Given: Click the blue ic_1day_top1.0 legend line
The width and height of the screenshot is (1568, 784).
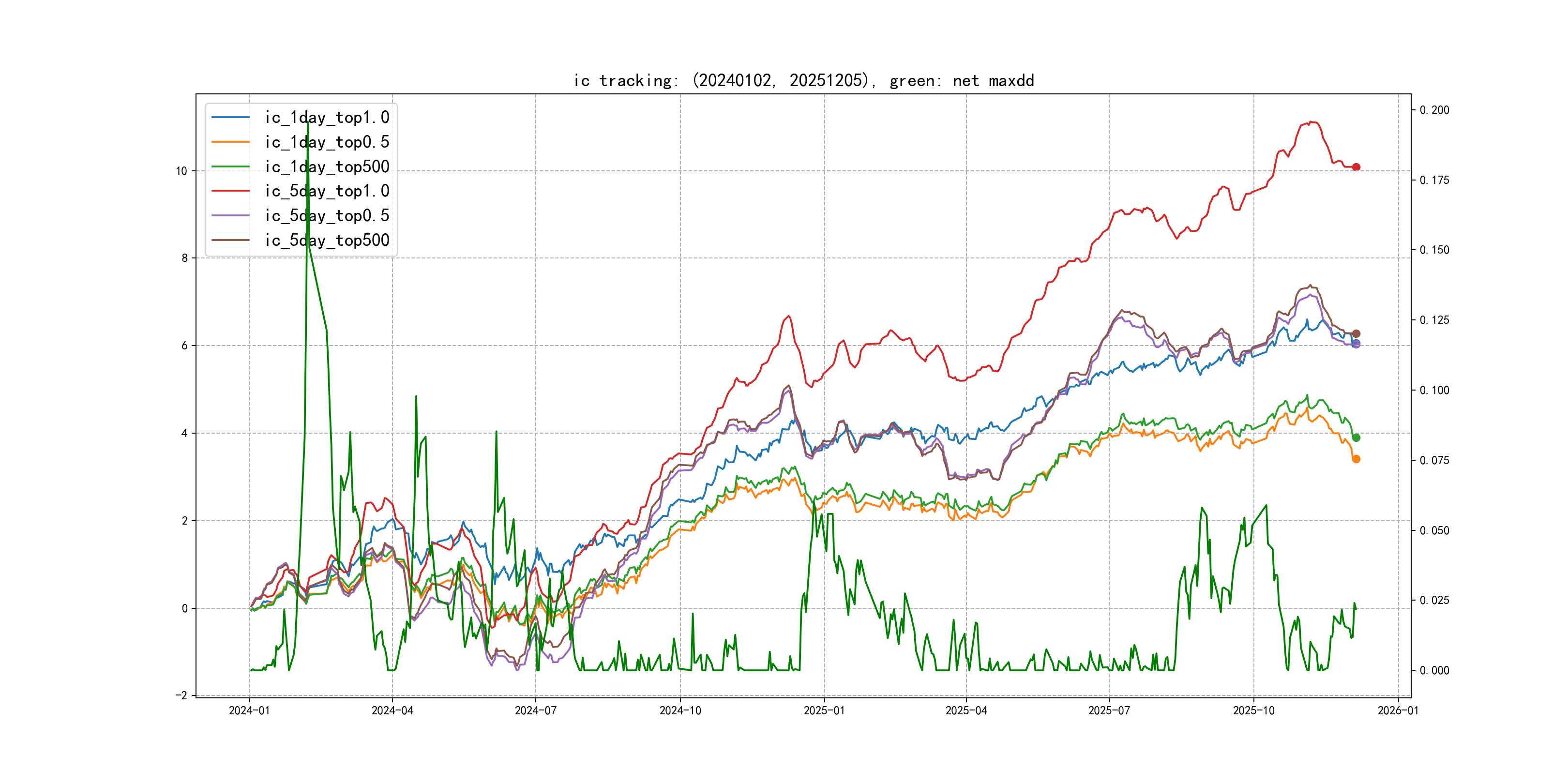Looking at the screenshot, I should [230, 118].
